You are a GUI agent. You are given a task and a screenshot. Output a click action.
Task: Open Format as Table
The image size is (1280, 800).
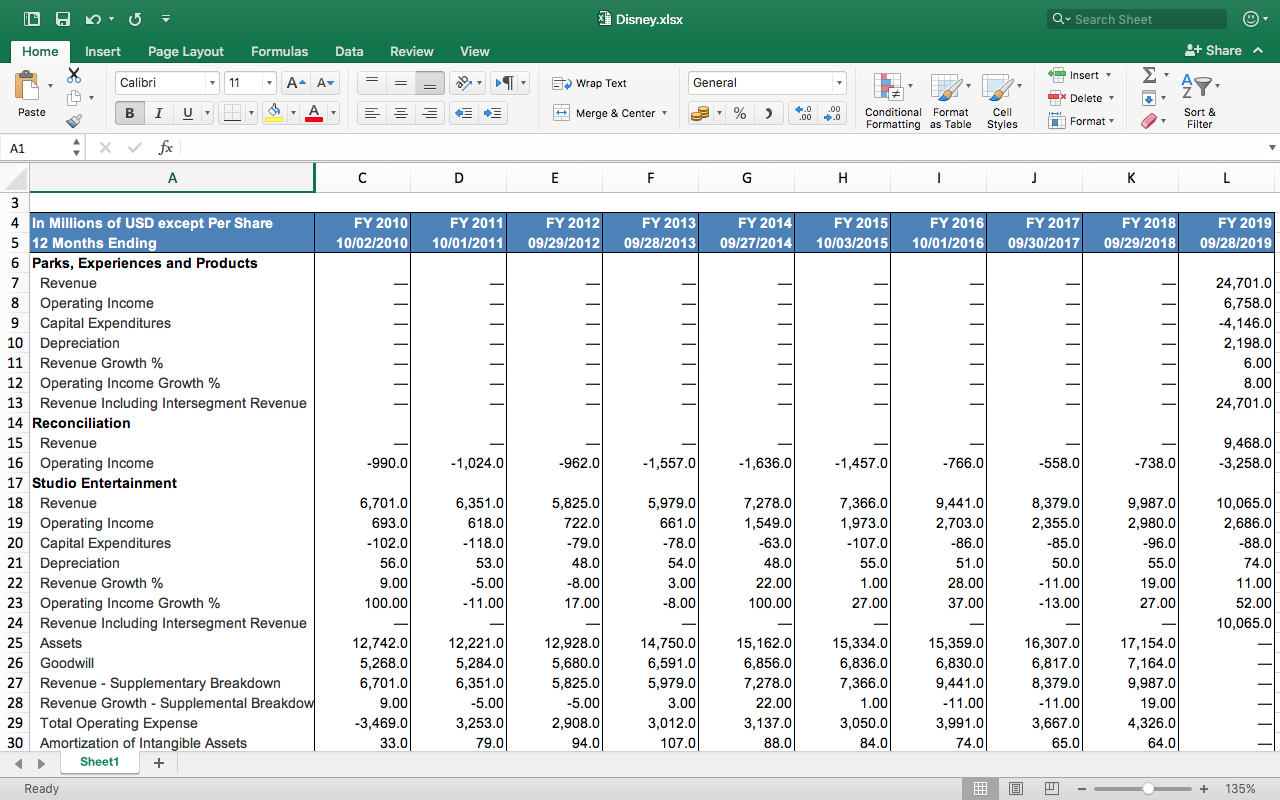point(950,101)
